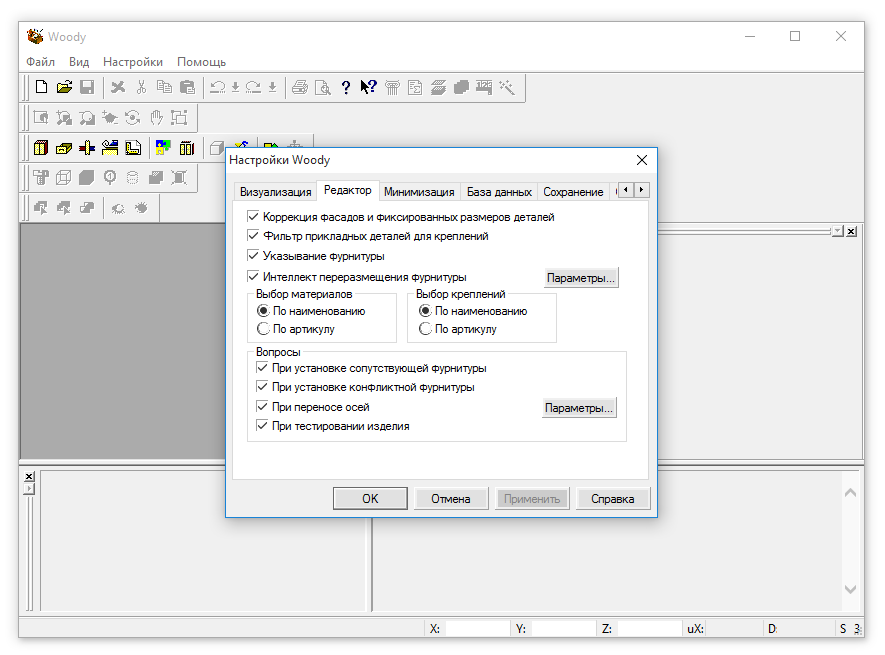The height and width of the screenshot is (655, 885).
Task: Click the Redo arrow icon
Action: (x=253, y=87)
